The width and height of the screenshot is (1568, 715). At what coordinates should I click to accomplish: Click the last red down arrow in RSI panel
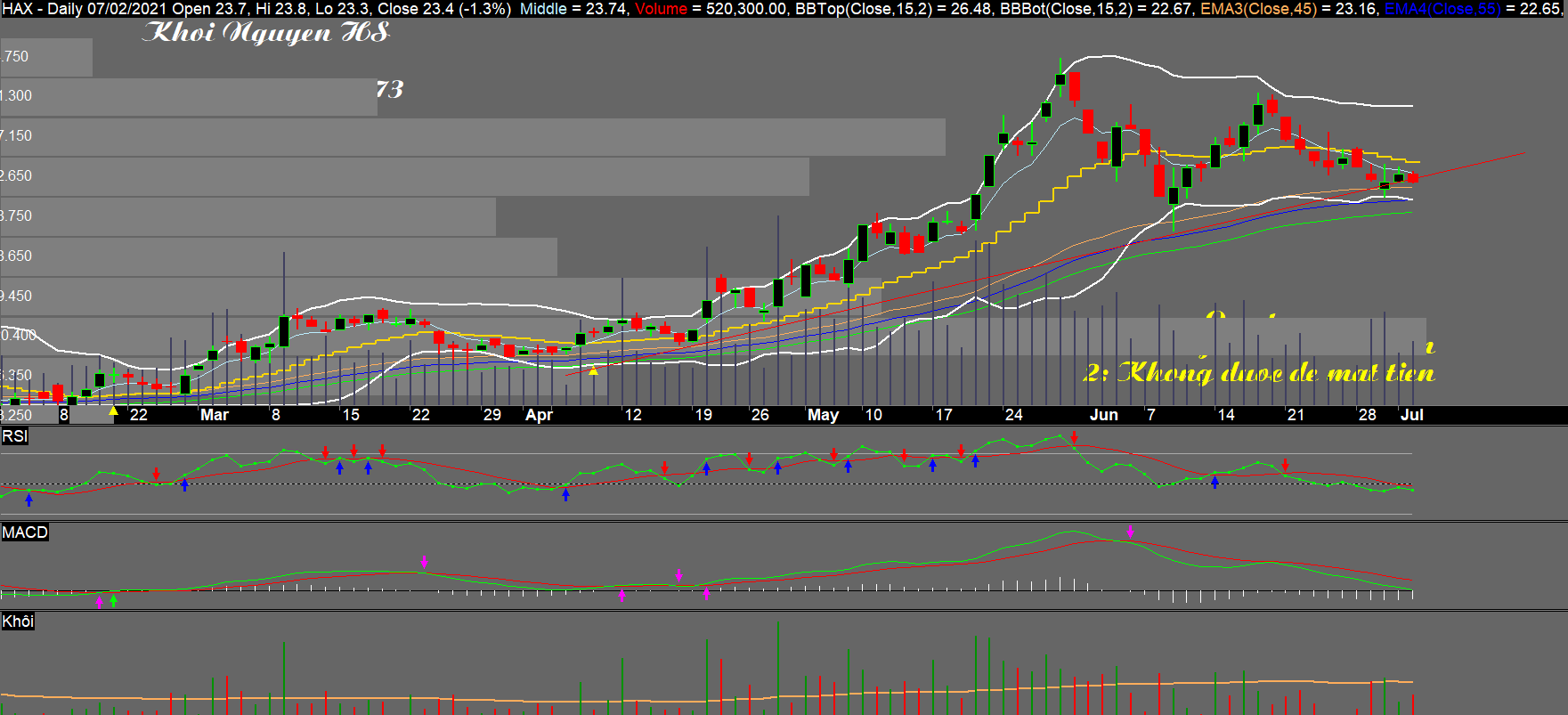tap(1285, 465)
